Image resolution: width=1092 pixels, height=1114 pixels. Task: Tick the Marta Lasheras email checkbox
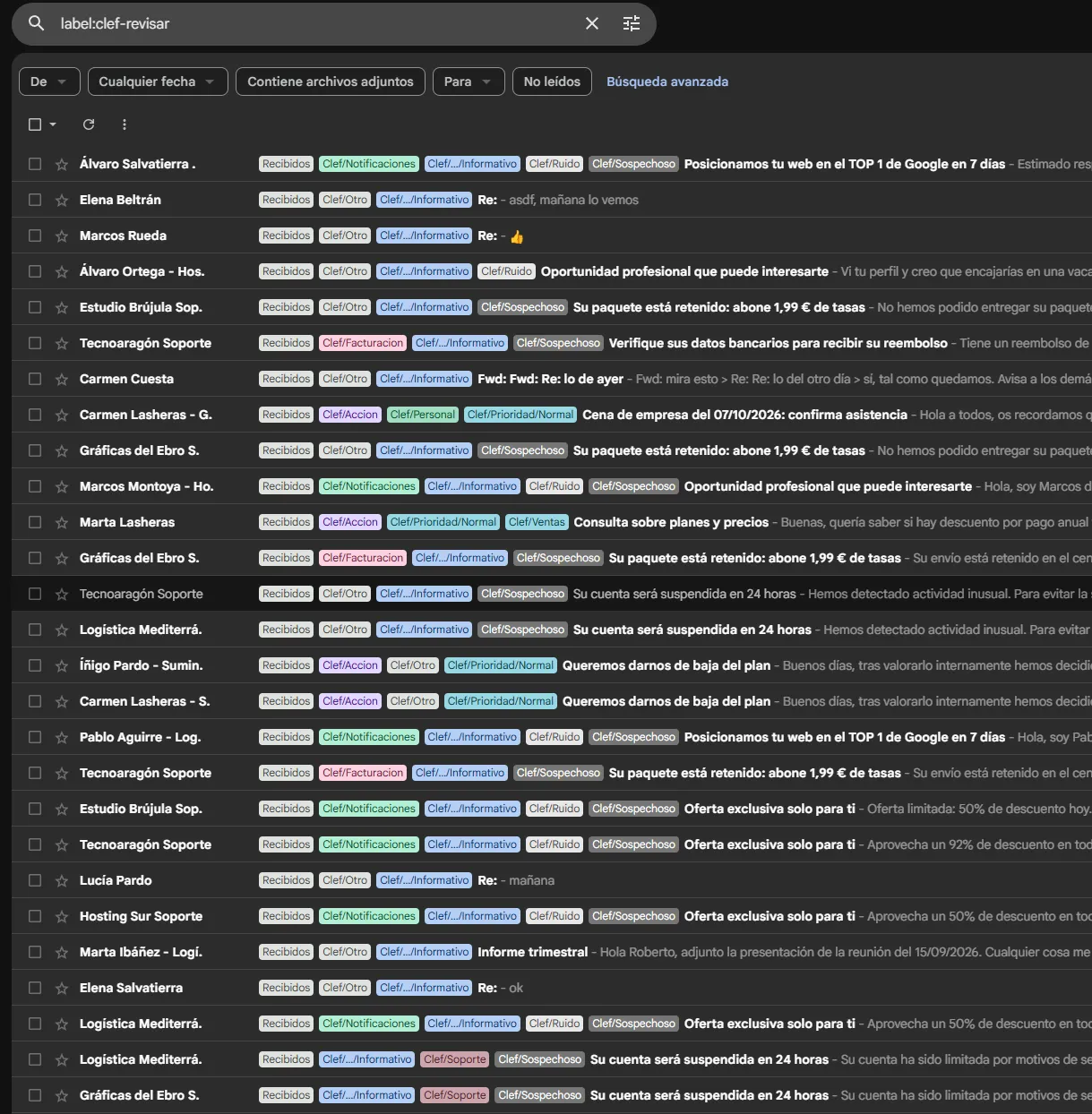[35, 522]
